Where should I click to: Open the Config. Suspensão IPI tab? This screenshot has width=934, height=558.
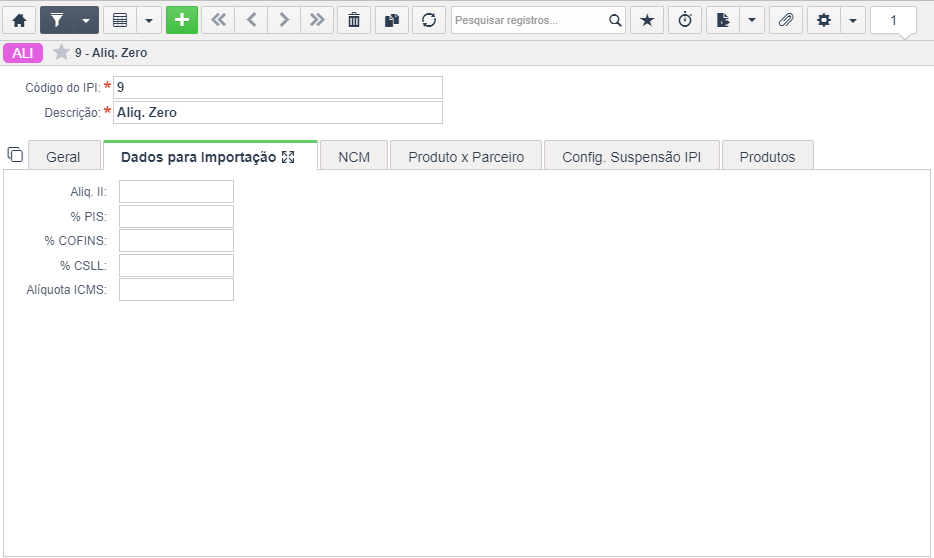pyautogui.click(x=631, y=157)
